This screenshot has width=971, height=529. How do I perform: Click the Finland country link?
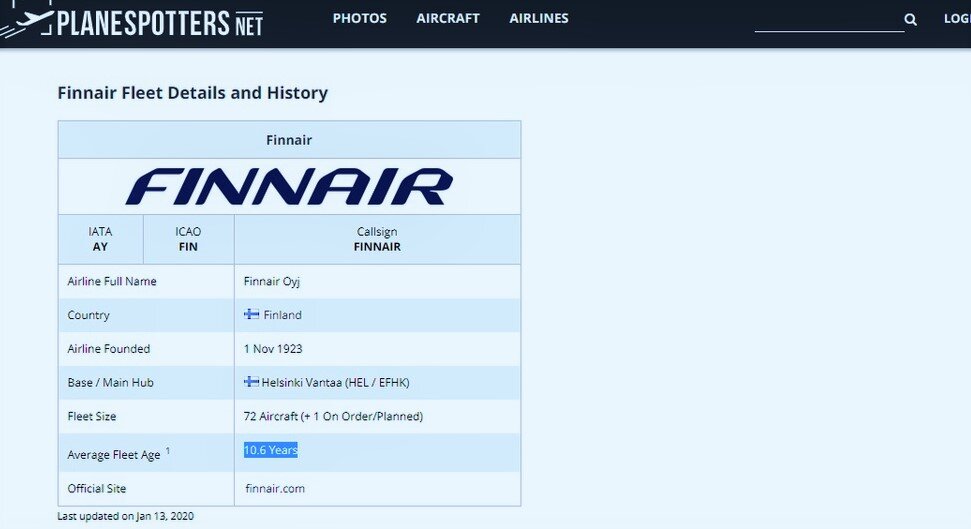coord(282,315)
